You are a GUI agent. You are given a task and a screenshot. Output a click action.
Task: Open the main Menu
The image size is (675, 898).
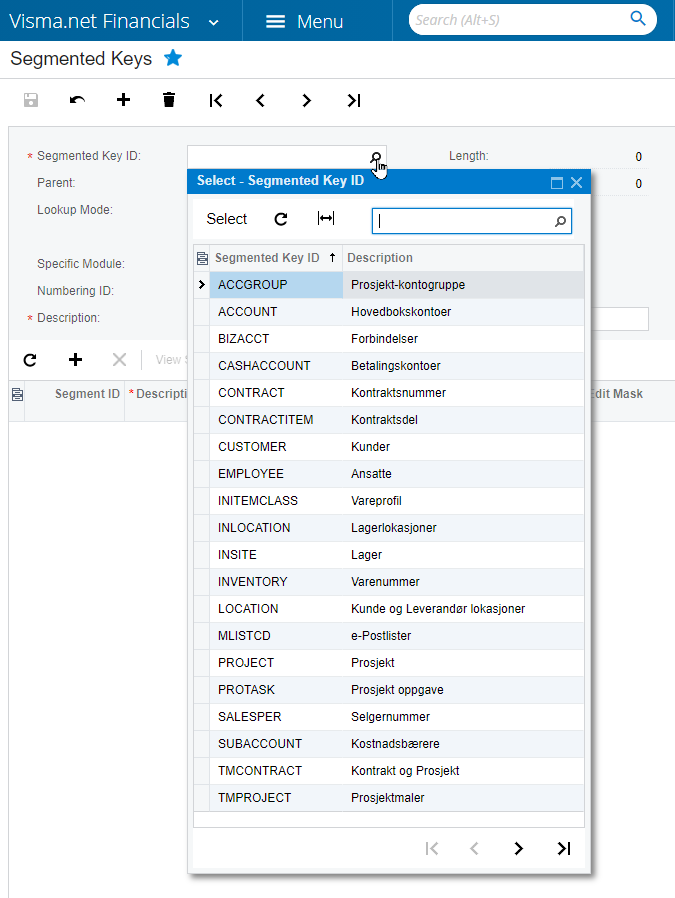304,21
